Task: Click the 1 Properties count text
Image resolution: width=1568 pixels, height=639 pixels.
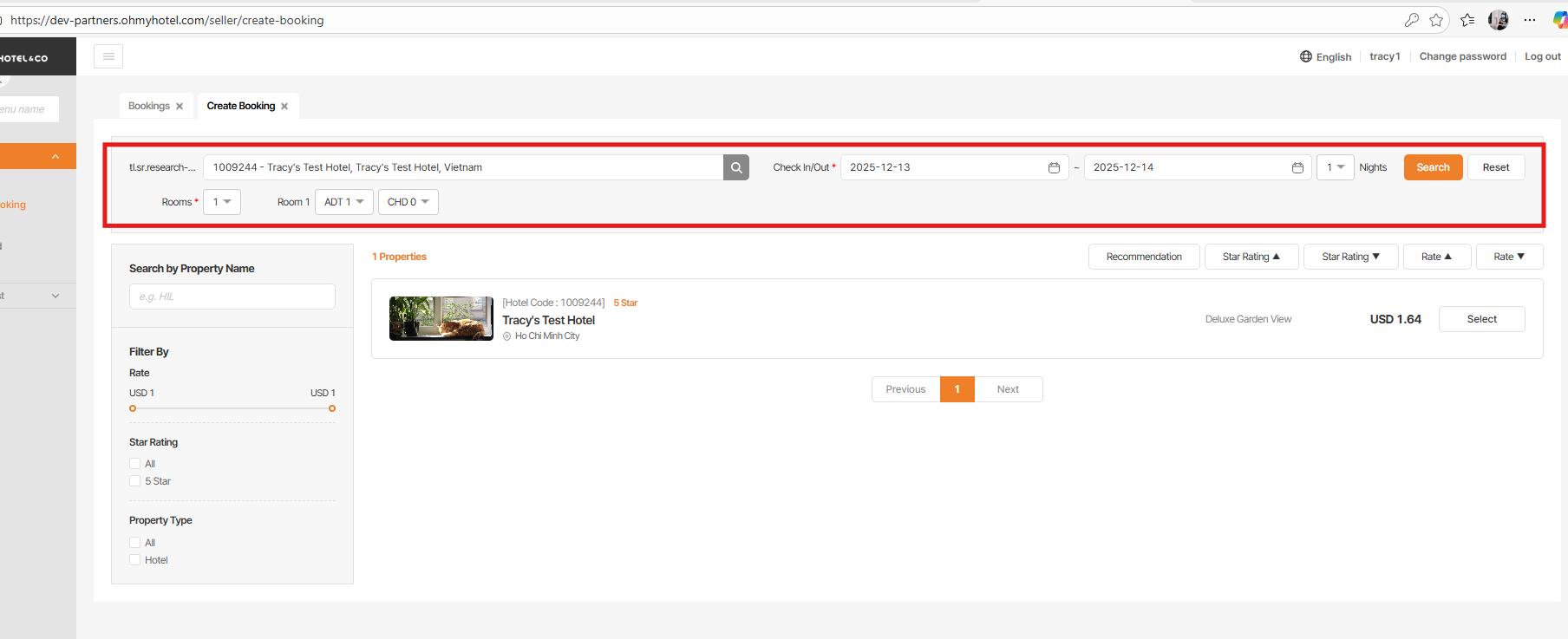Action: [399, 257]
